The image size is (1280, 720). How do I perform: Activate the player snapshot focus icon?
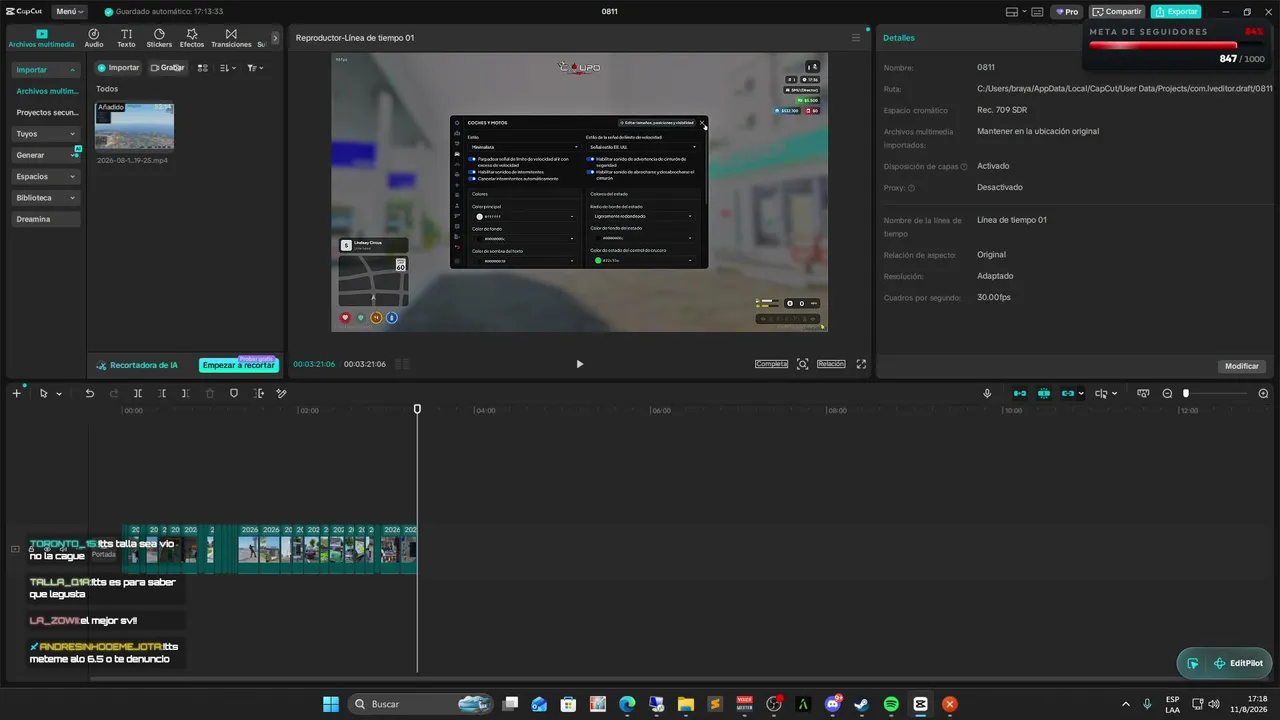tap(802, 364)
